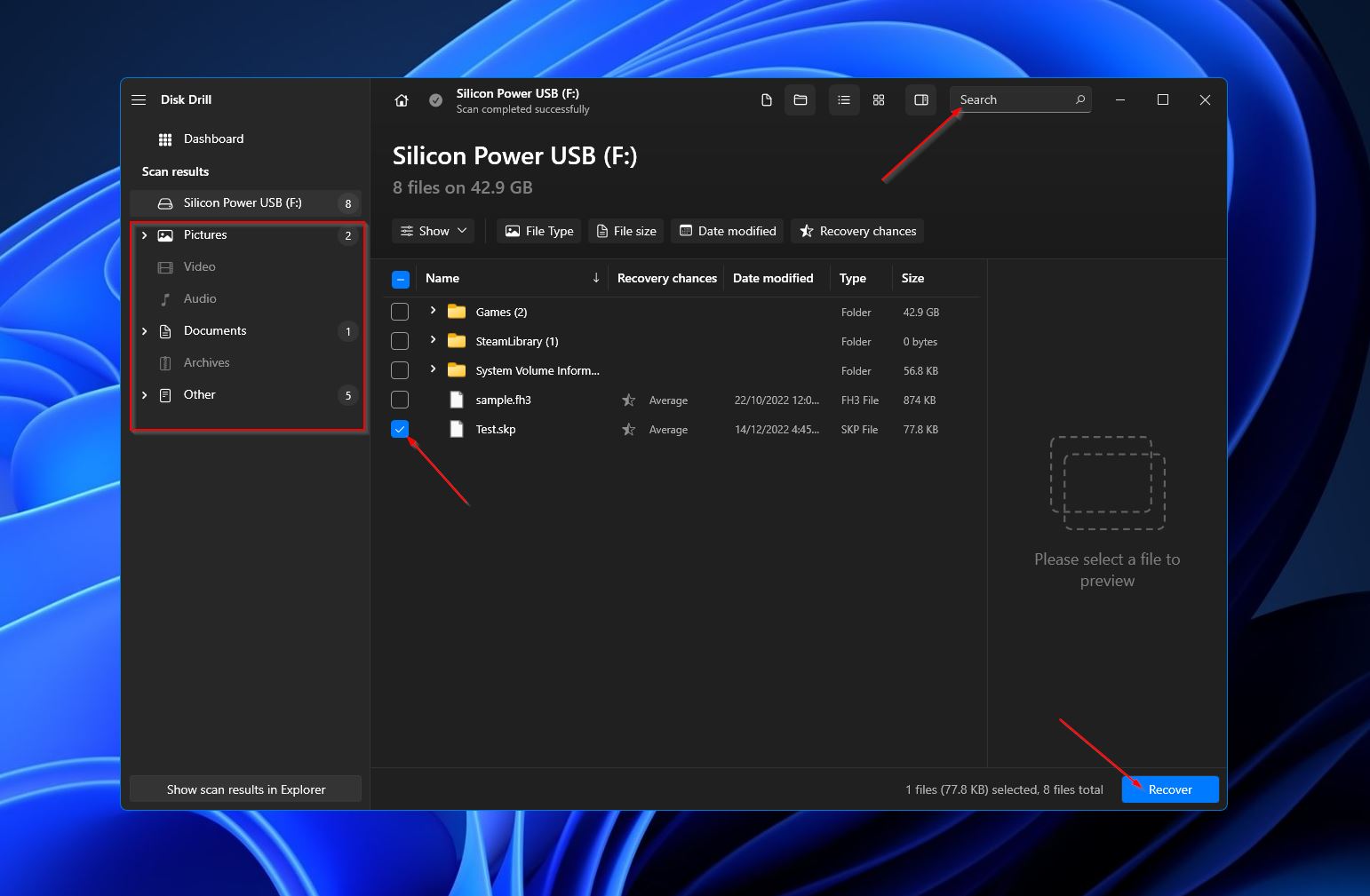Click into the Search field
Viewport: 1370px width, 896px height.
point(1013,100)
